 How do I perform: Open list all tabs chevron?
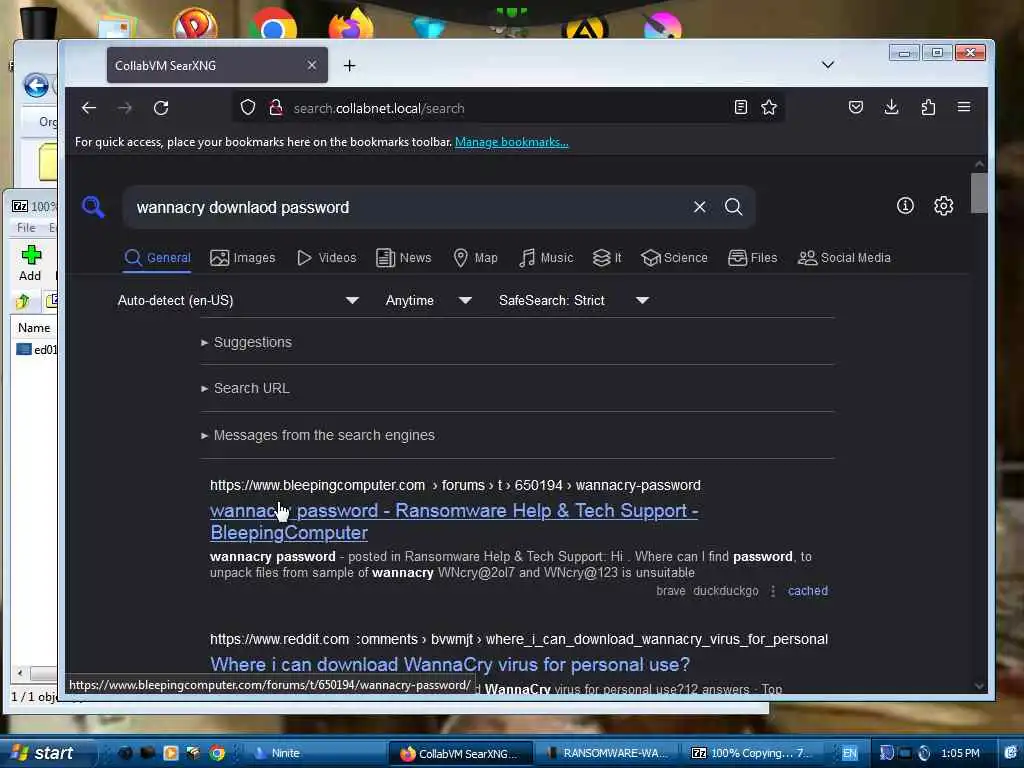point(827,65)
